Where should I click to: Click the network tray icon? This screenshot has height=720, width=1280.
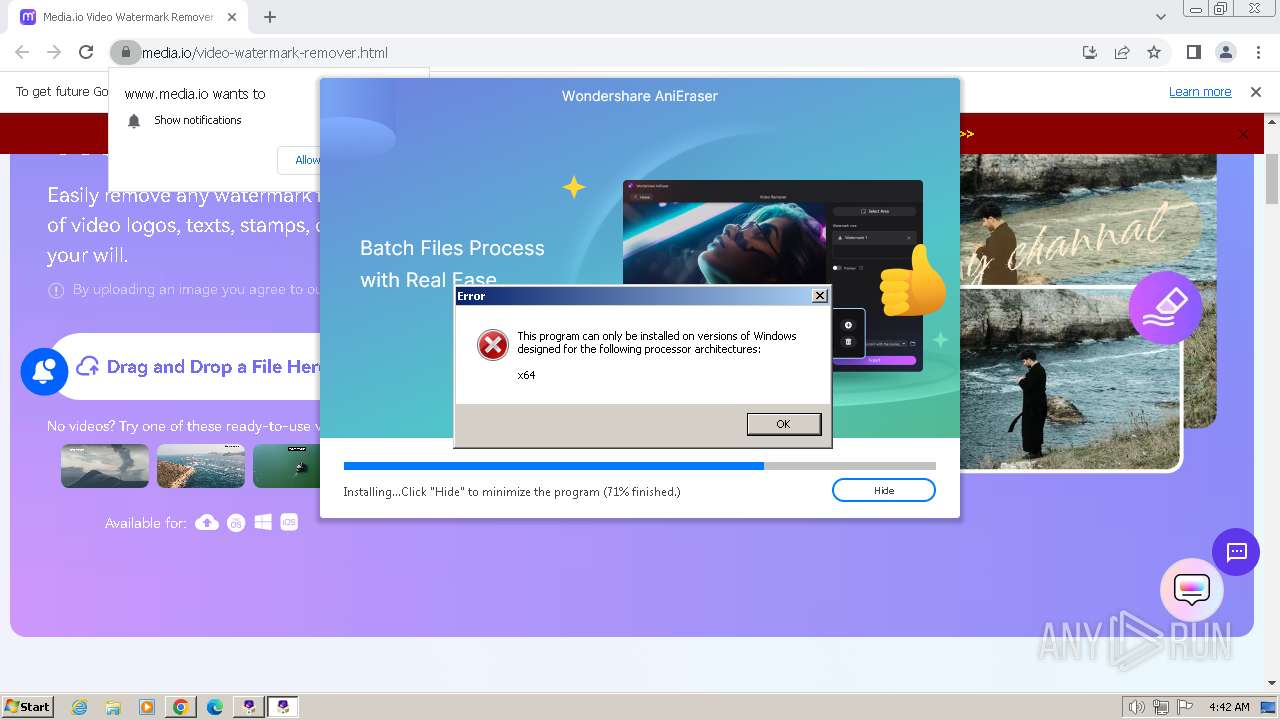coord(1161,707)
